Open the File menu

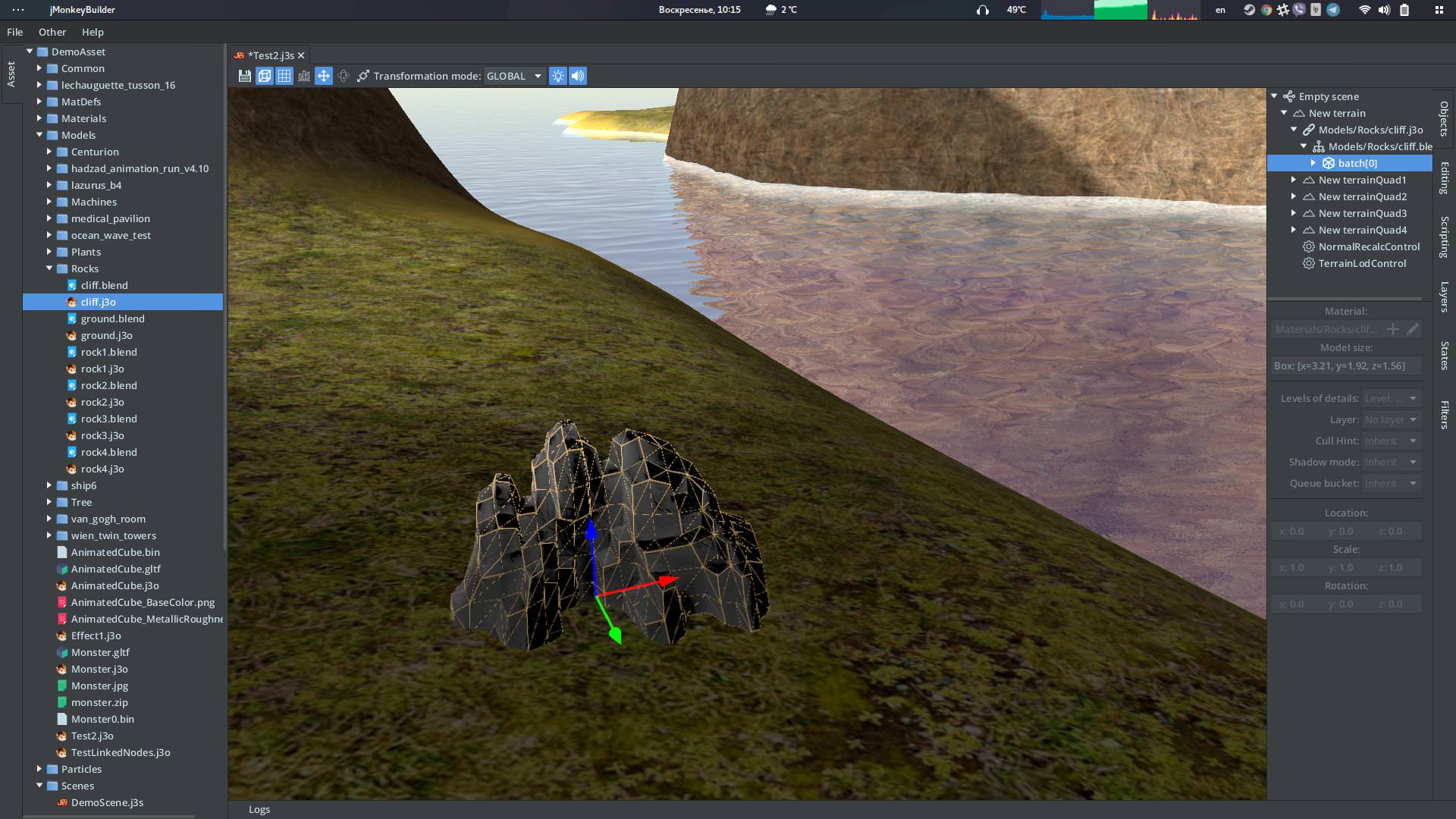(x=15, y=32)
